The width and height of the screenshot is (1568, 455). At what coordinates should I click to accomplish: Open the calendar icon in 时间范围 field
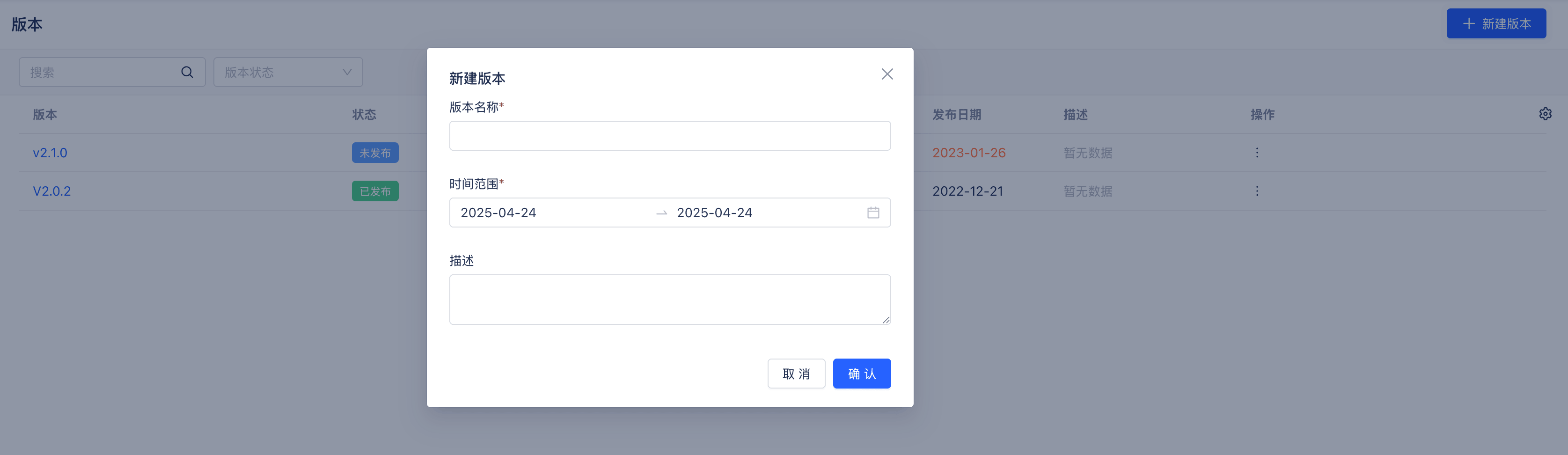tap(873, 213)
